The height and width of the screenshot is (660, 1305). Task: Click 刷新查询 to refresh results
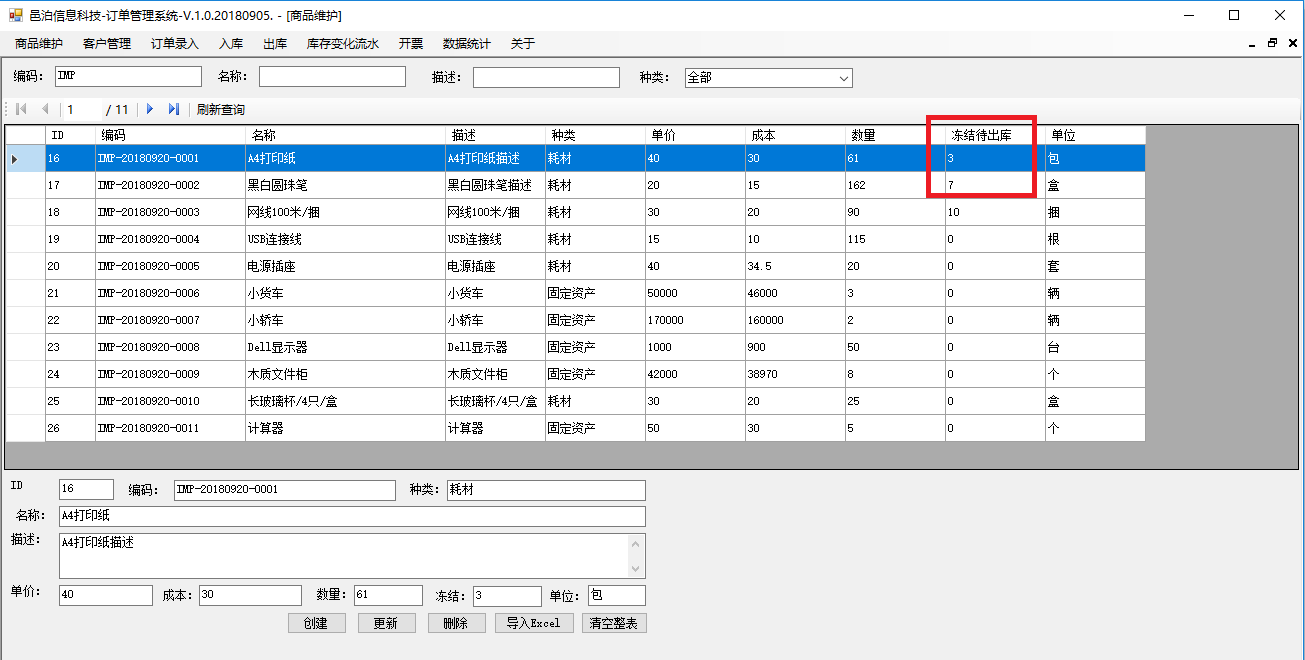tap(221, 110)
